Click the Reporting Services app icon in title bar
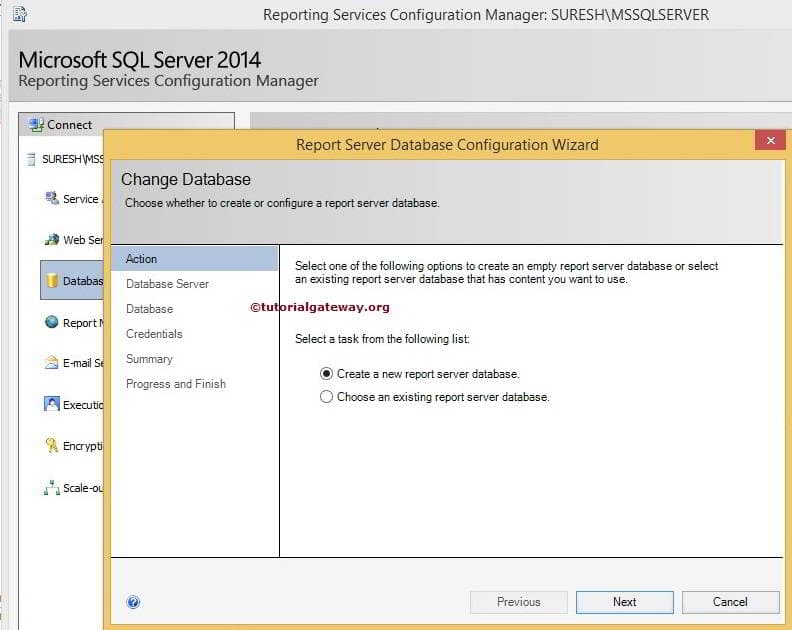Viewport: 792px width, 630px height. click(20, 14)
